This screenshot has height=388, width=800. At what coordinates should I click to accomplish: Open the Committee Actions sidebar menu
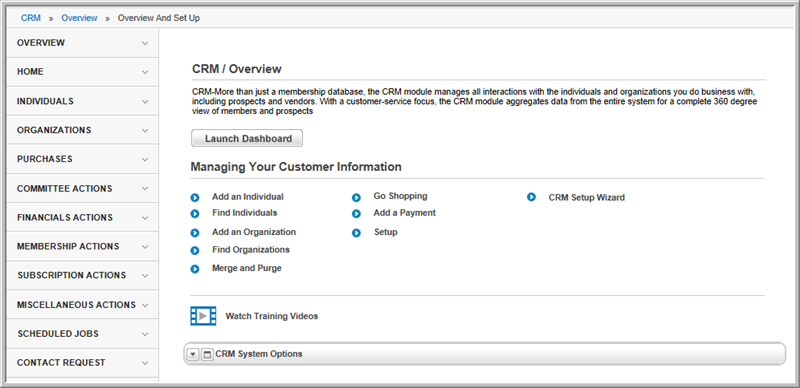[82, 188]
